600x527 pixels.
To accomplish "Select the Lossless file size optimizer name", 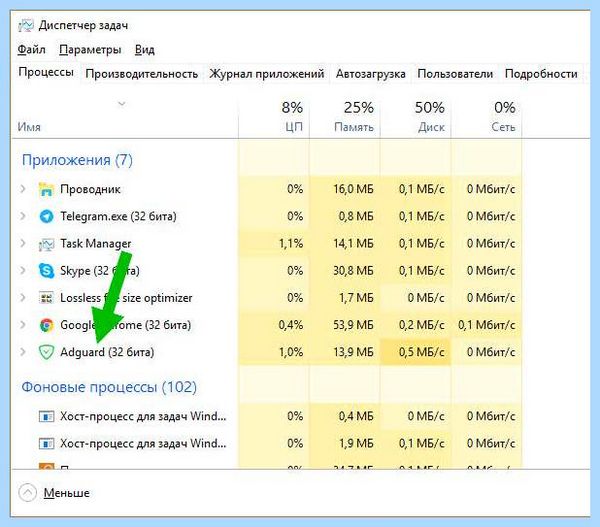I will 126,298.
